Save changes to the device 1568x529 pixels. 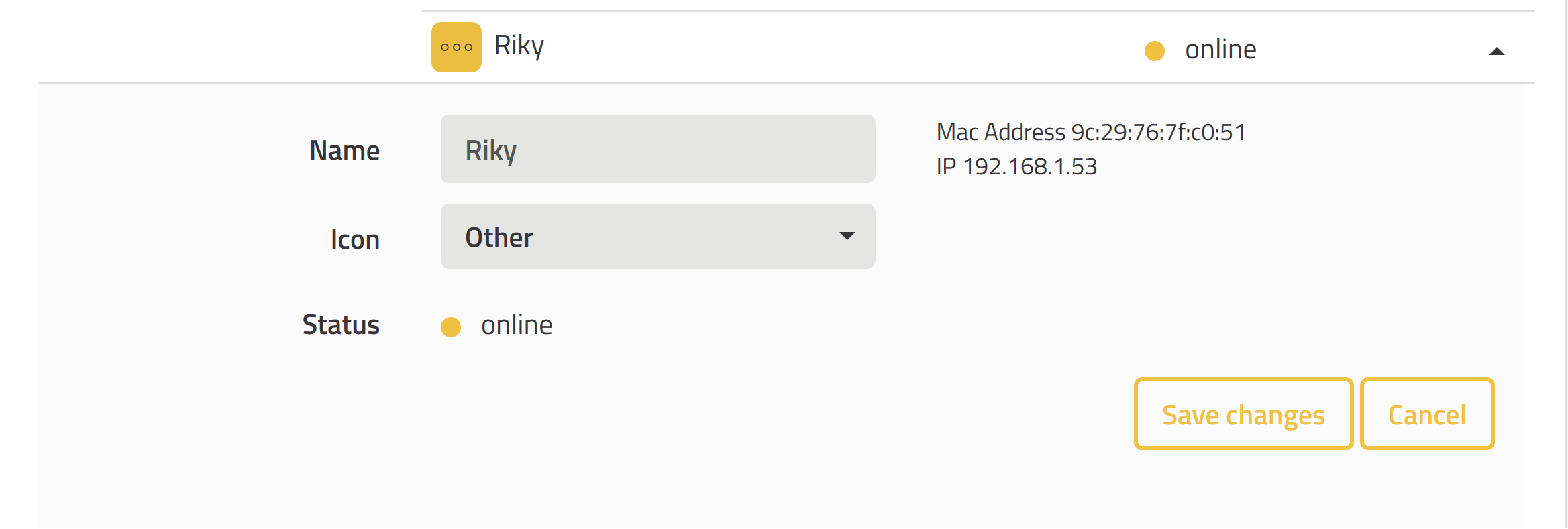(x=1243, y=414)
